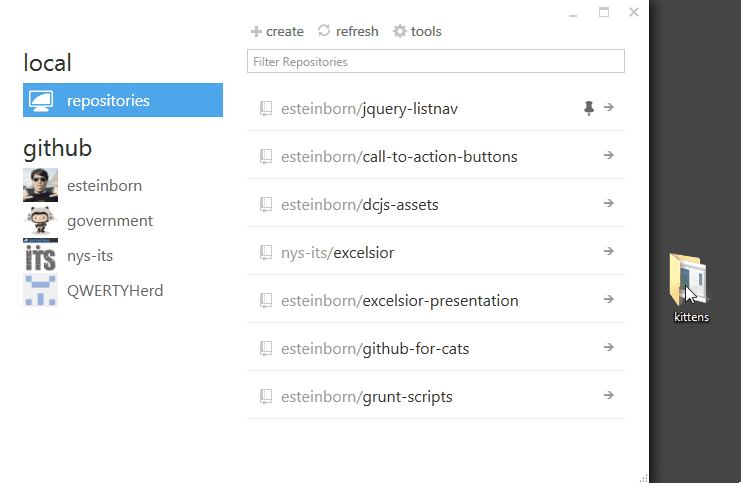Click the monitor icon in repositories tab
This screenshot has height=483, width=741.
[x=41, y=101]
